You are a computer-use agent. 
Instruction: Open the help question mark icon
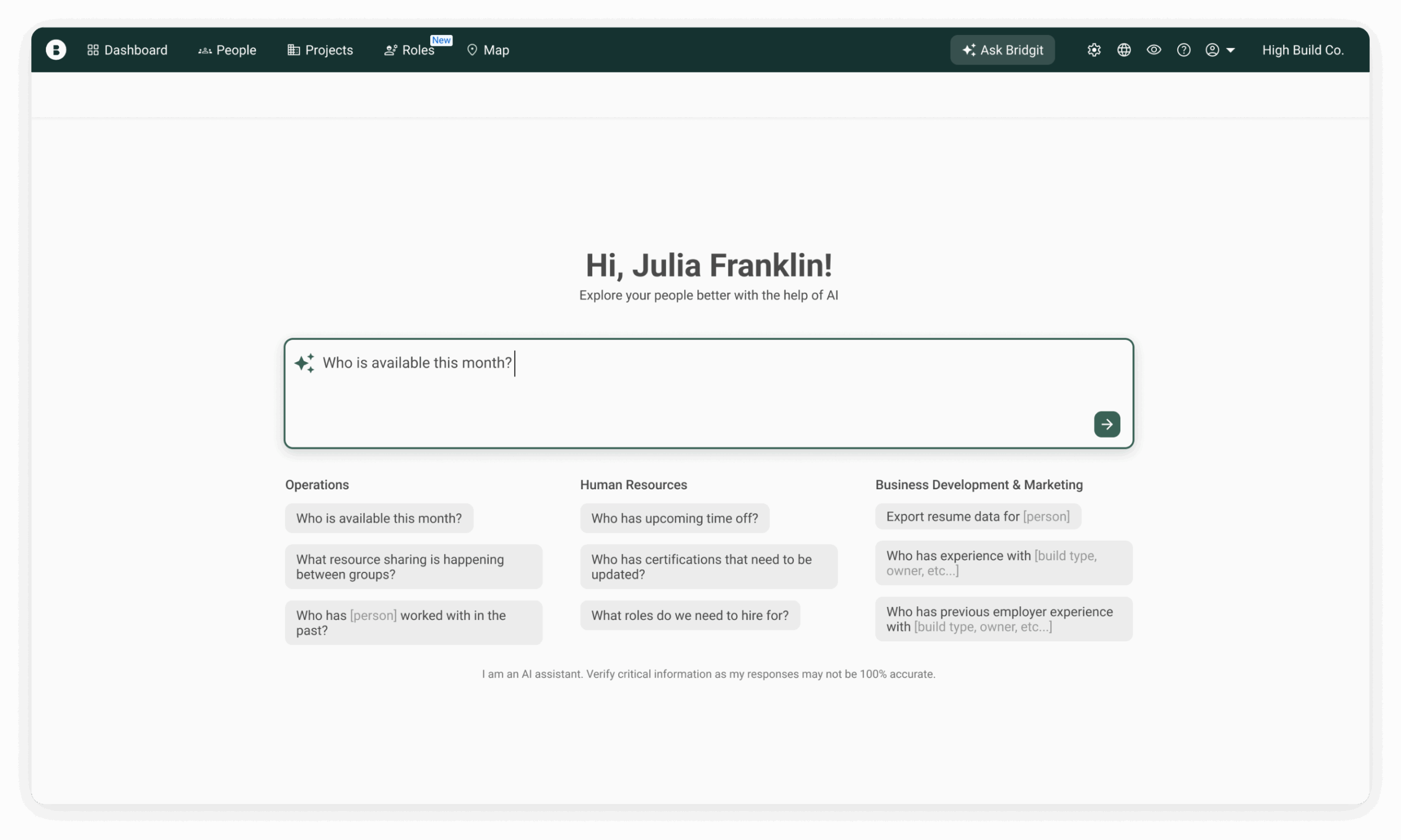(x=1183, y=50)
